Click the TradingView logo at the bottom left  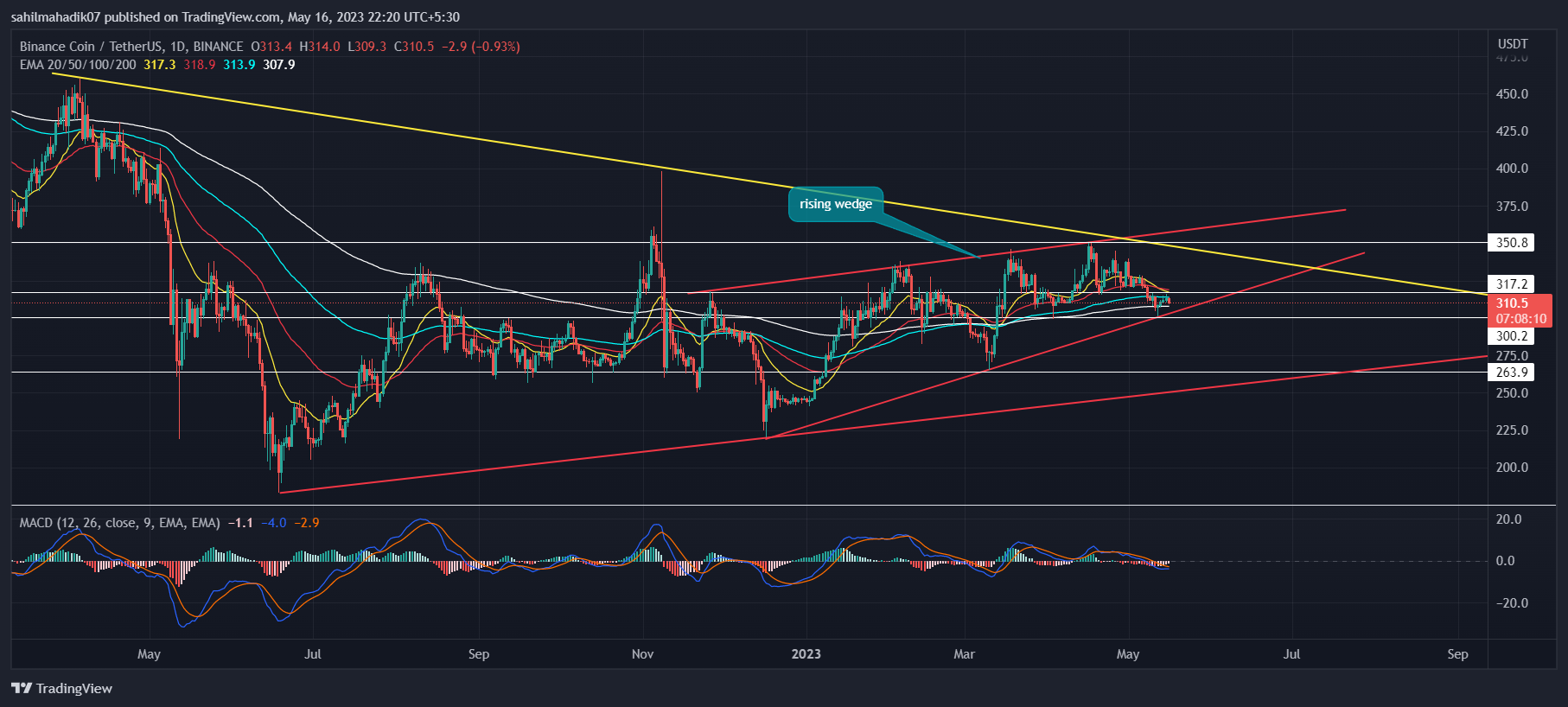[x=62, y=688]
